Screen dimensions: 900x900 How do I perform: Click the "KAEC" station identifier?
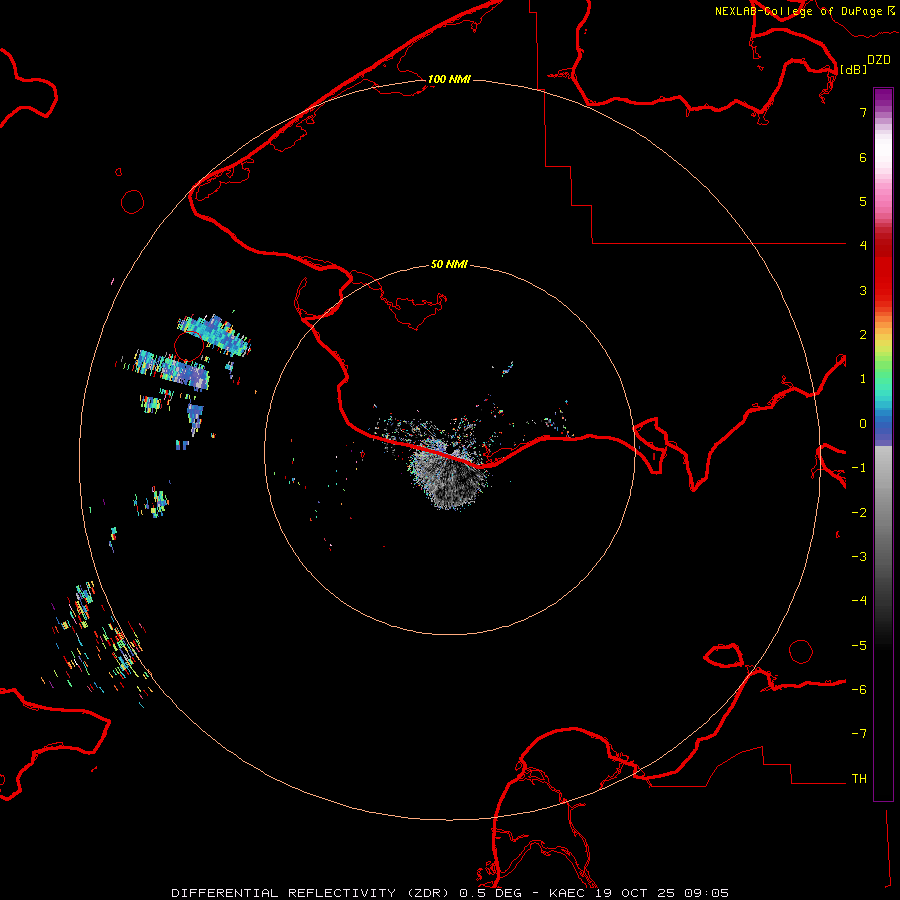point(567,893)
